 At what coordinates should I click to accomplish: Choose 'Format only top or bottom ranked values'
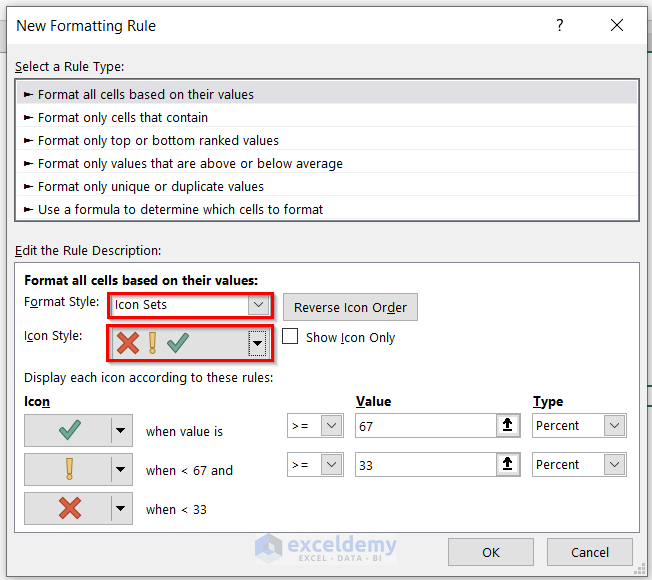click(158, 140)
